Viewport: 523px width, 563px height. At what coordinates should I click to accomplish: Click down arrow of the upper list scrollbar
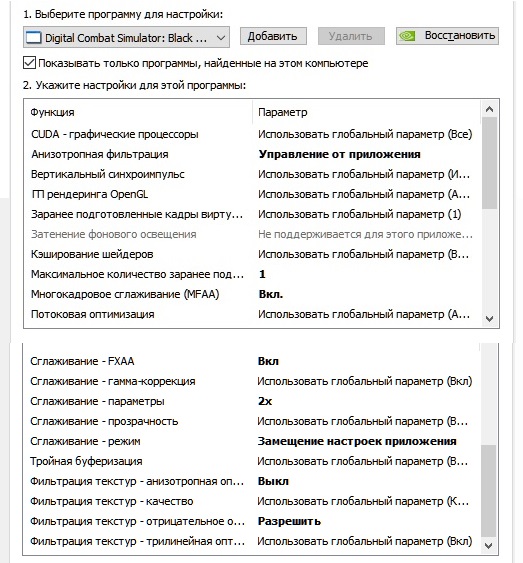click(489, 318)
